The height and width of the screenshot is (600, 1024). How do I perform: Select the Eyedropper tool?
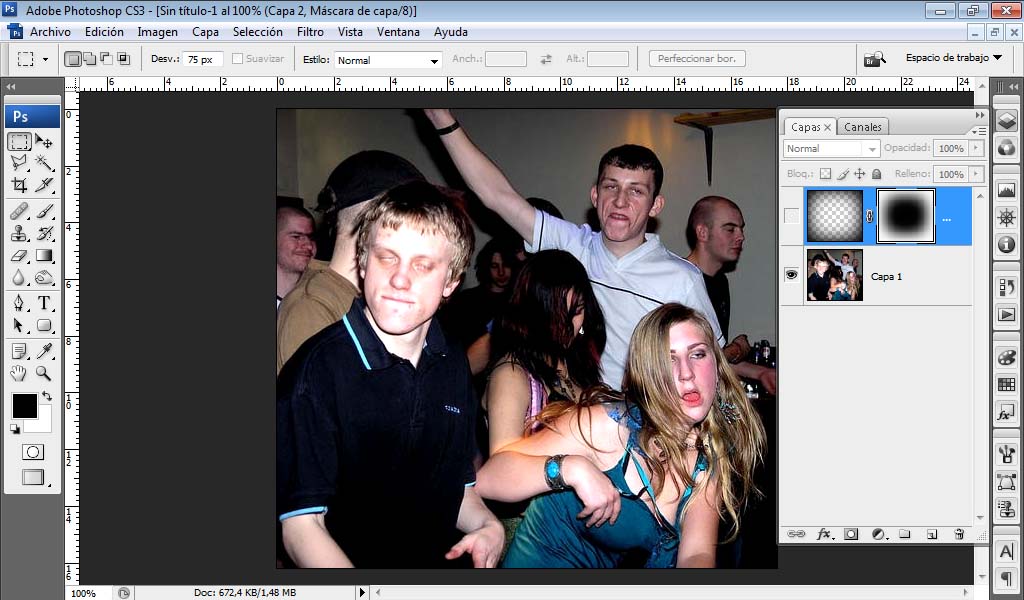click(x=44, y=351)
